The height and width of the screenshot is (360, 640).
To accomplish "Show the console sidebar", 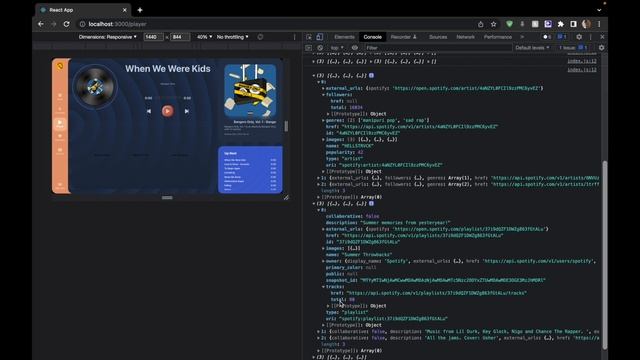I will click(309, 48).
